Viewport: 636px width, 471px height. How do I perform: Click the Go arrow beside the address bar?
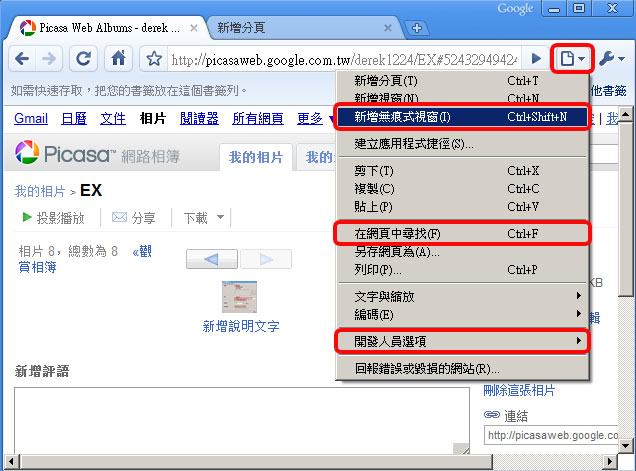point(536,59)
